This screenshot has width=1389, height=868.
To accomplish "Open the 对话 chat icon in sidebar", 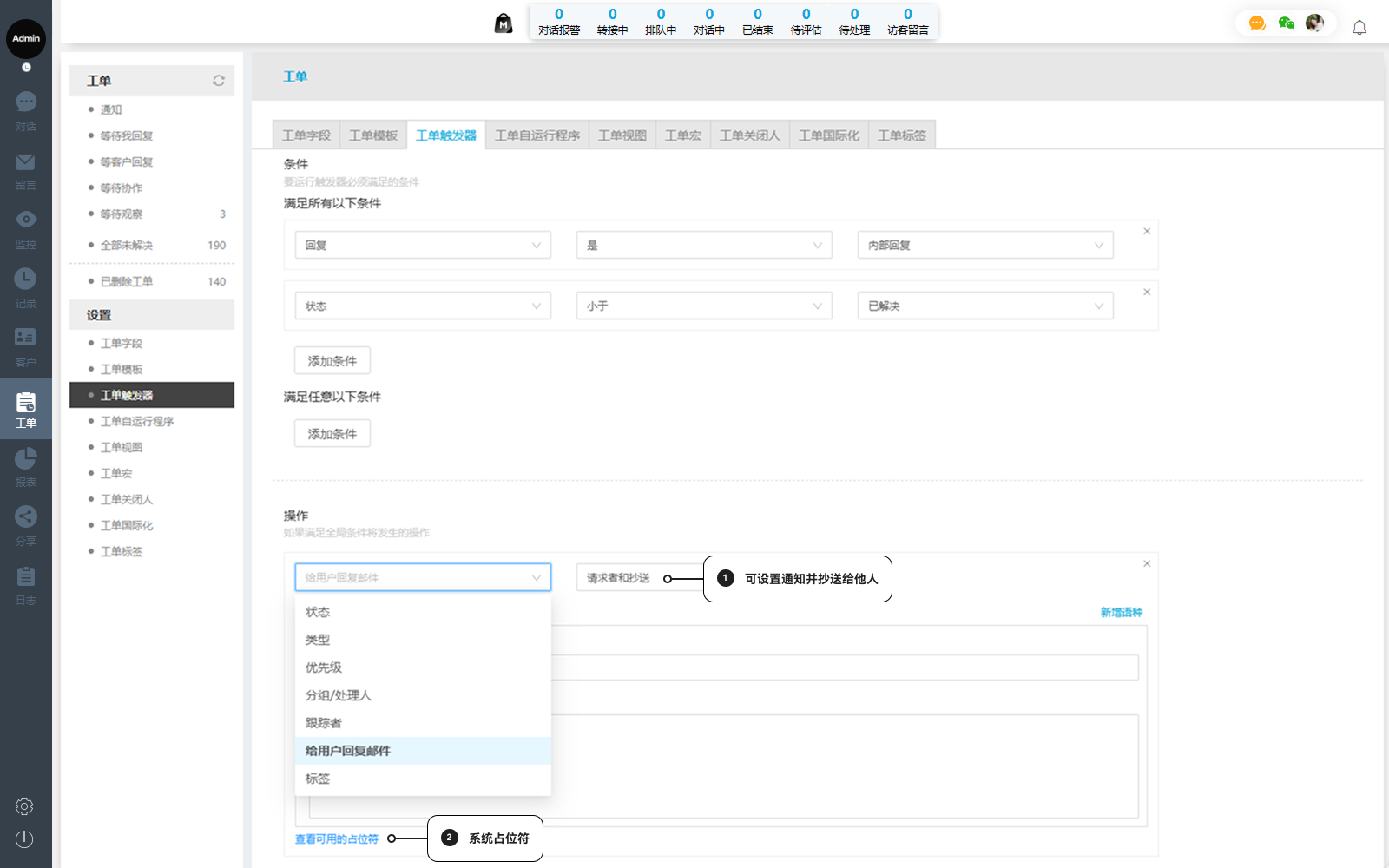I will click(26, 102).
